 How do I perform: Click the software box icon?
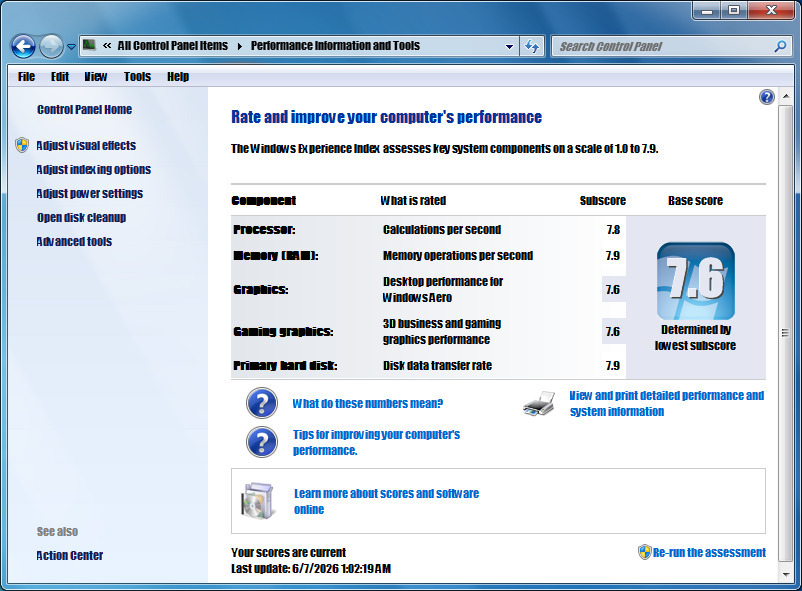[x=257, y=501]
